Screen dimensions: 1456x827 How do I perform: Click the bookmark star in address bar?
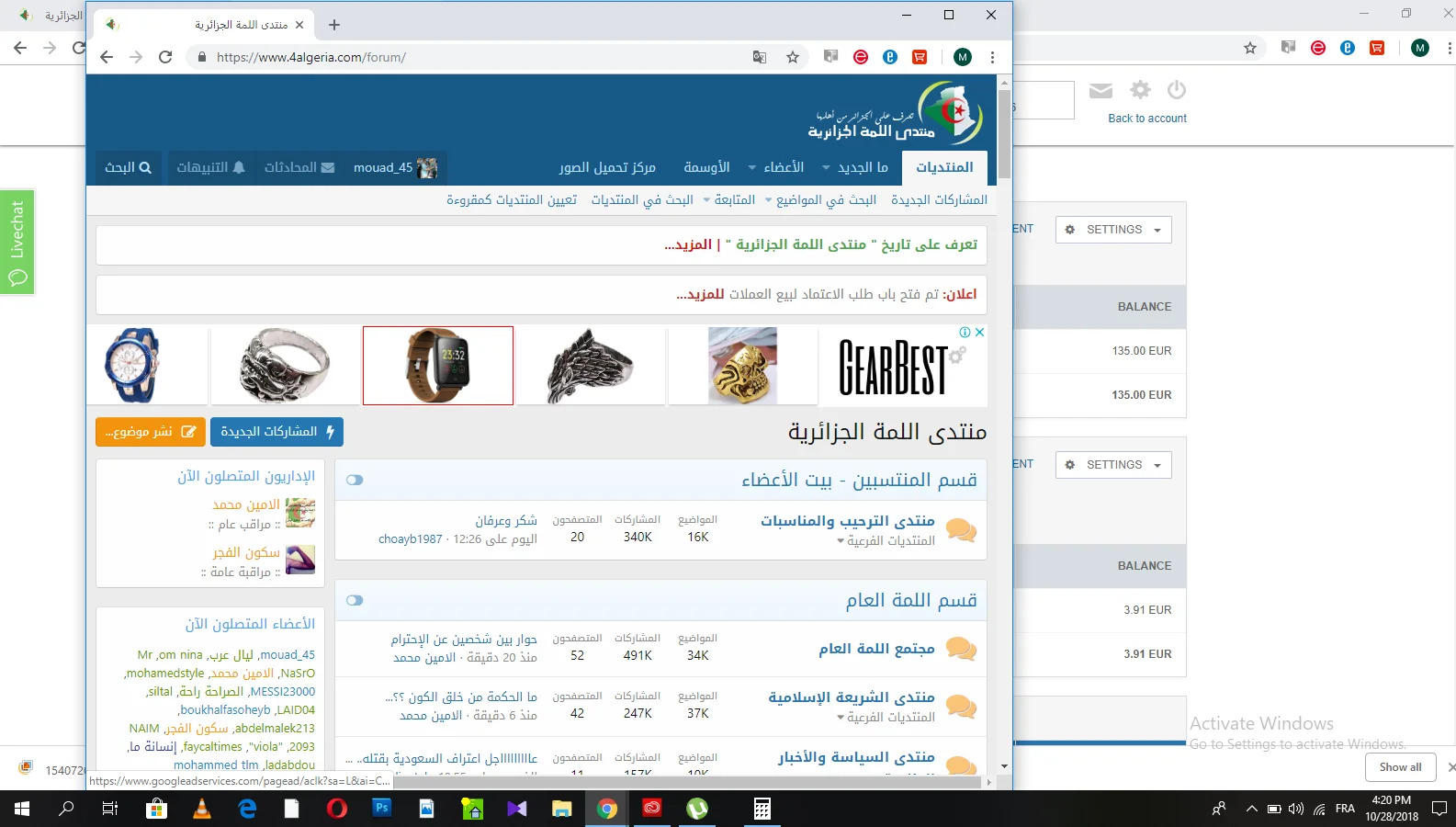point(793,57)
